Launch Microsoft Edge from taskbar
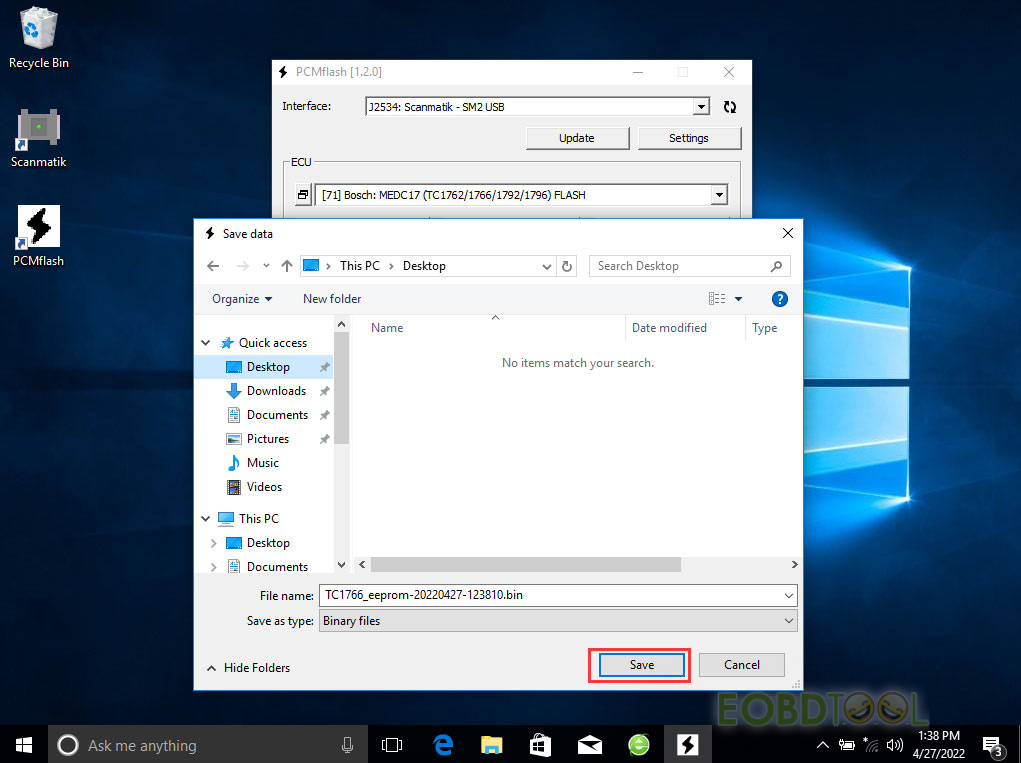Image resolution: width=1021 pixels, height=763 pixels. click(x=443, y=745)
